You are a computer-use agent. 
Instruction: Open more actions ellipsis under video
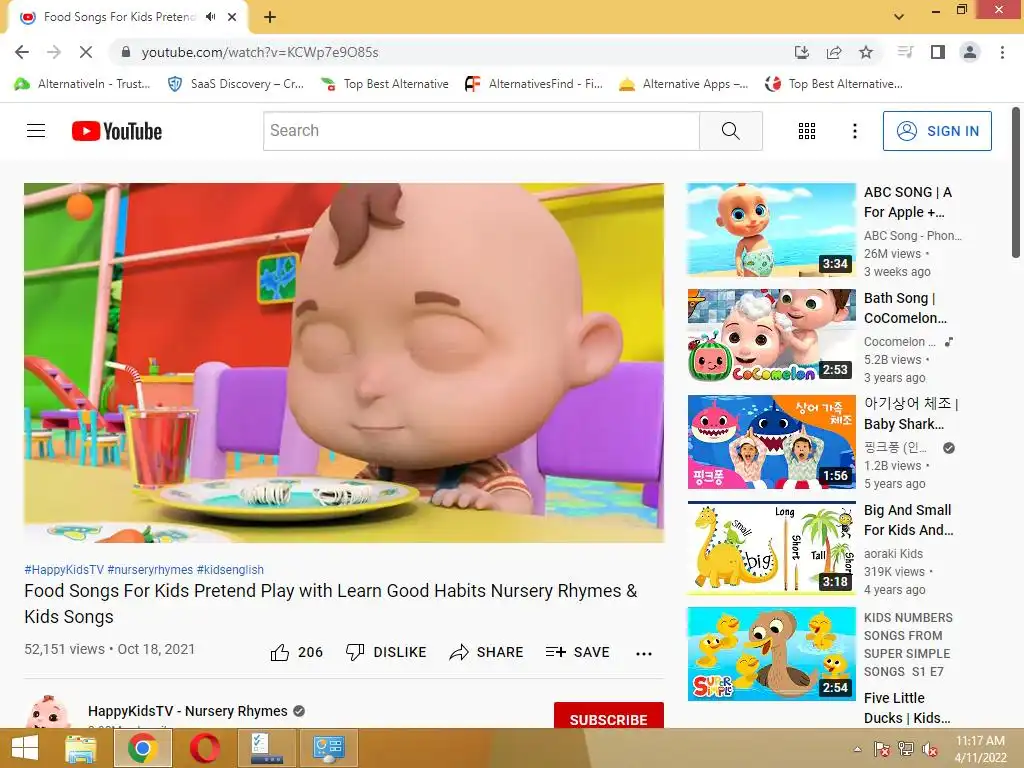pyautogui.click(x=643, y=653)
